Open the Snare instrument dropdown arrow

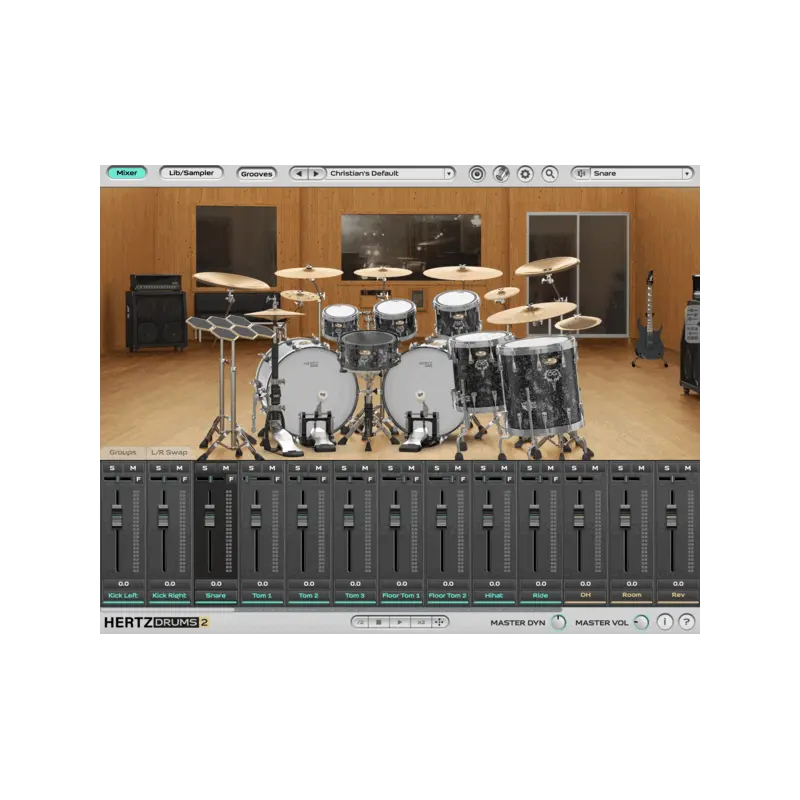[x=687, y=173]
